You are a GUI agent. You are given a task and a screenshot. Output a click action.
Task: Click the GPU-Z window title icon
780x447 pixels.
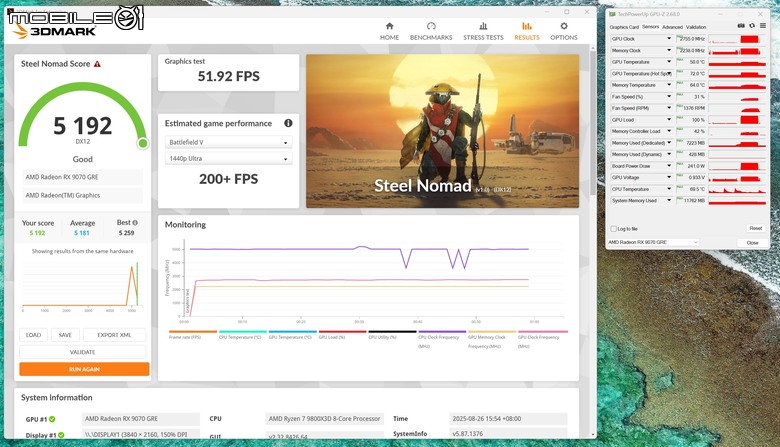pyautogui.click(x=612, y=14)
